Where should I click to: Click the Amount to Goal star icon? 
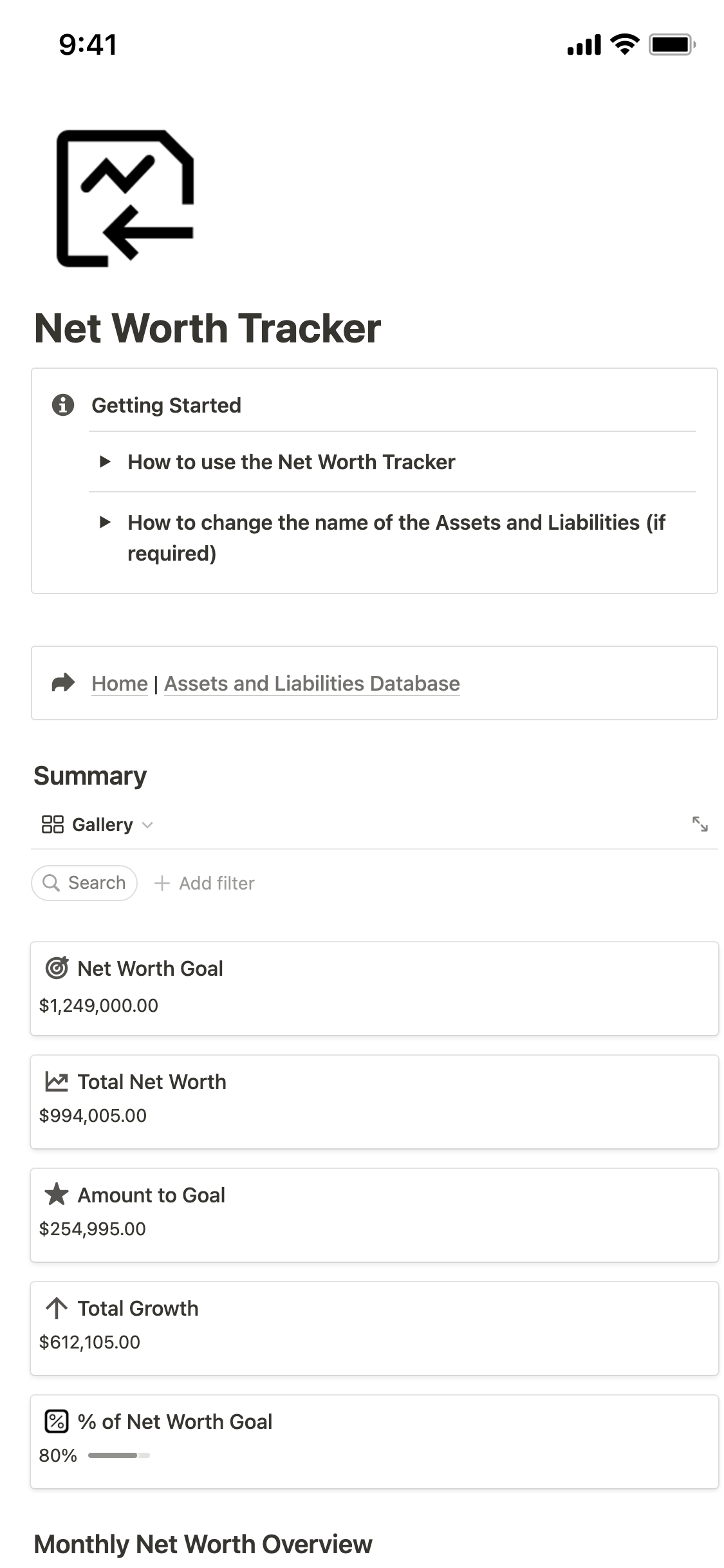pos(57,1194)
